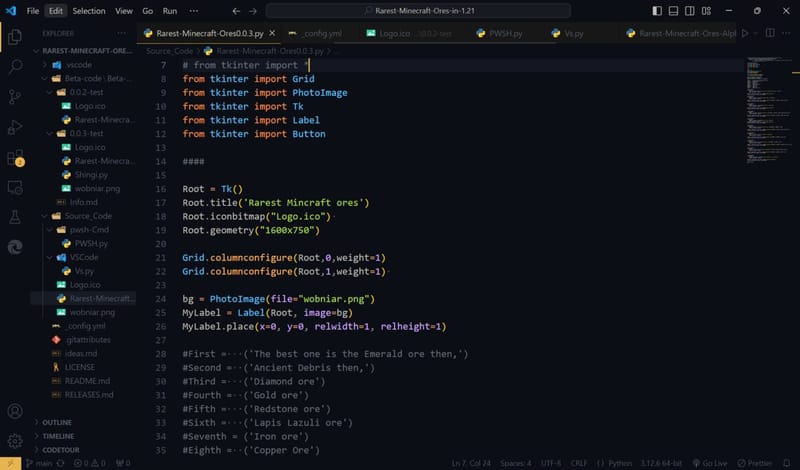This screenshot has width=800, height=470.
Task: Open the File menu
Action: pos(33,11)
